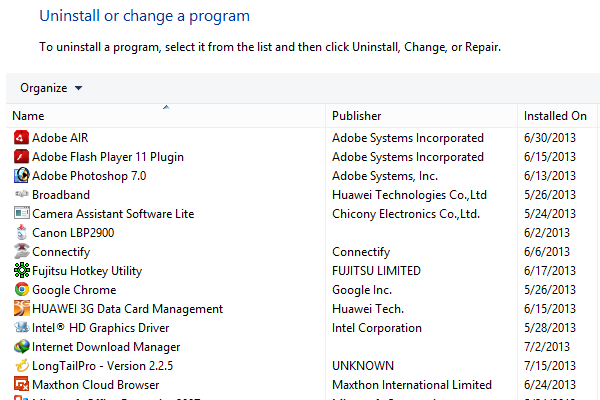600x400 pixels.
Task: Click install date 6/2/2013
Action: pyautogui.click(x=547, y=233)
